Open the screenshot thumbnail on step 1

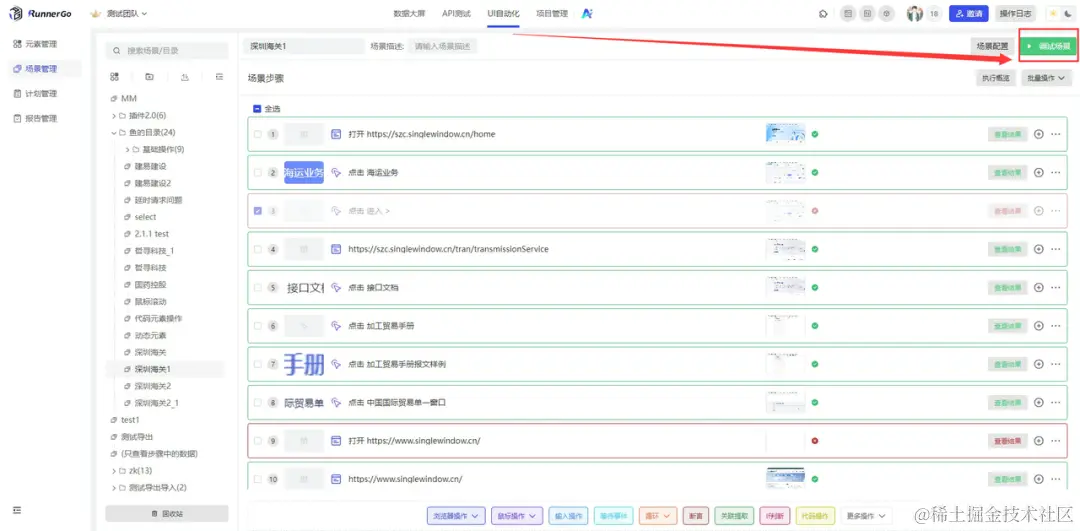point(785,134)
